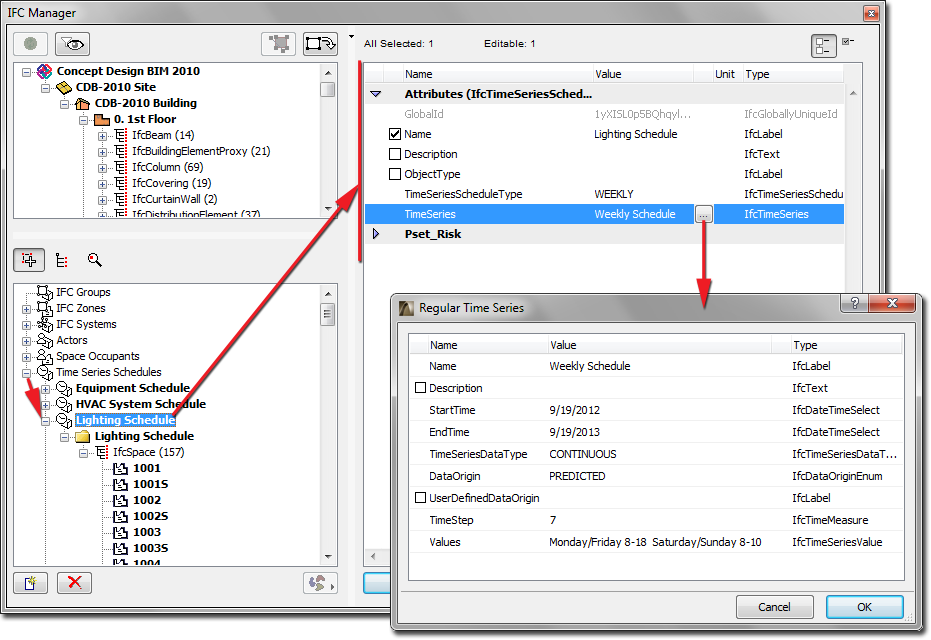Collapse the Time Series Schedules node
Viewport: 931px width, 640px height.
(26, 373)
